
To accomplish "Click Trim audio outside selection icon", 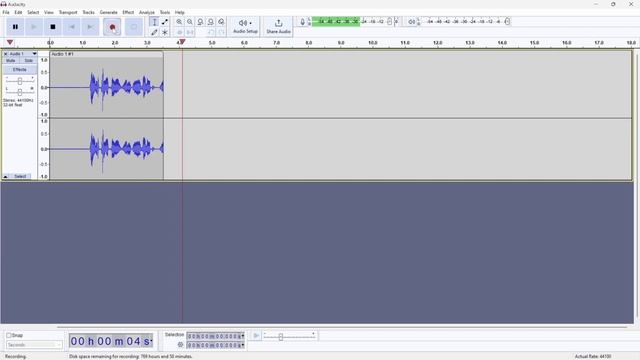I will (179, 32).
